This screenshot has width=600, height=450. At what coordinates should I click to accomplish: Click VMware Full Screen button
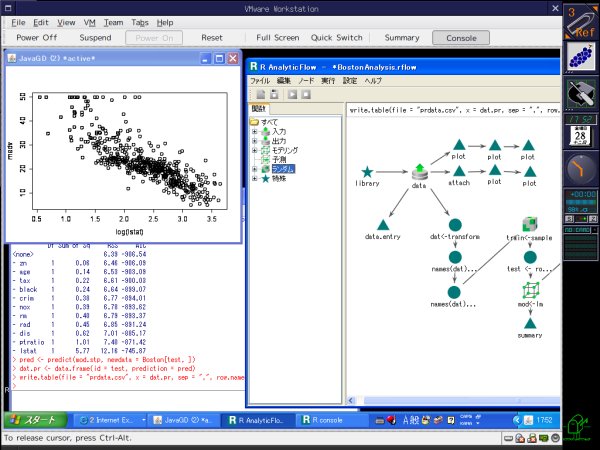pyautogui.click(x=277, y=38)
